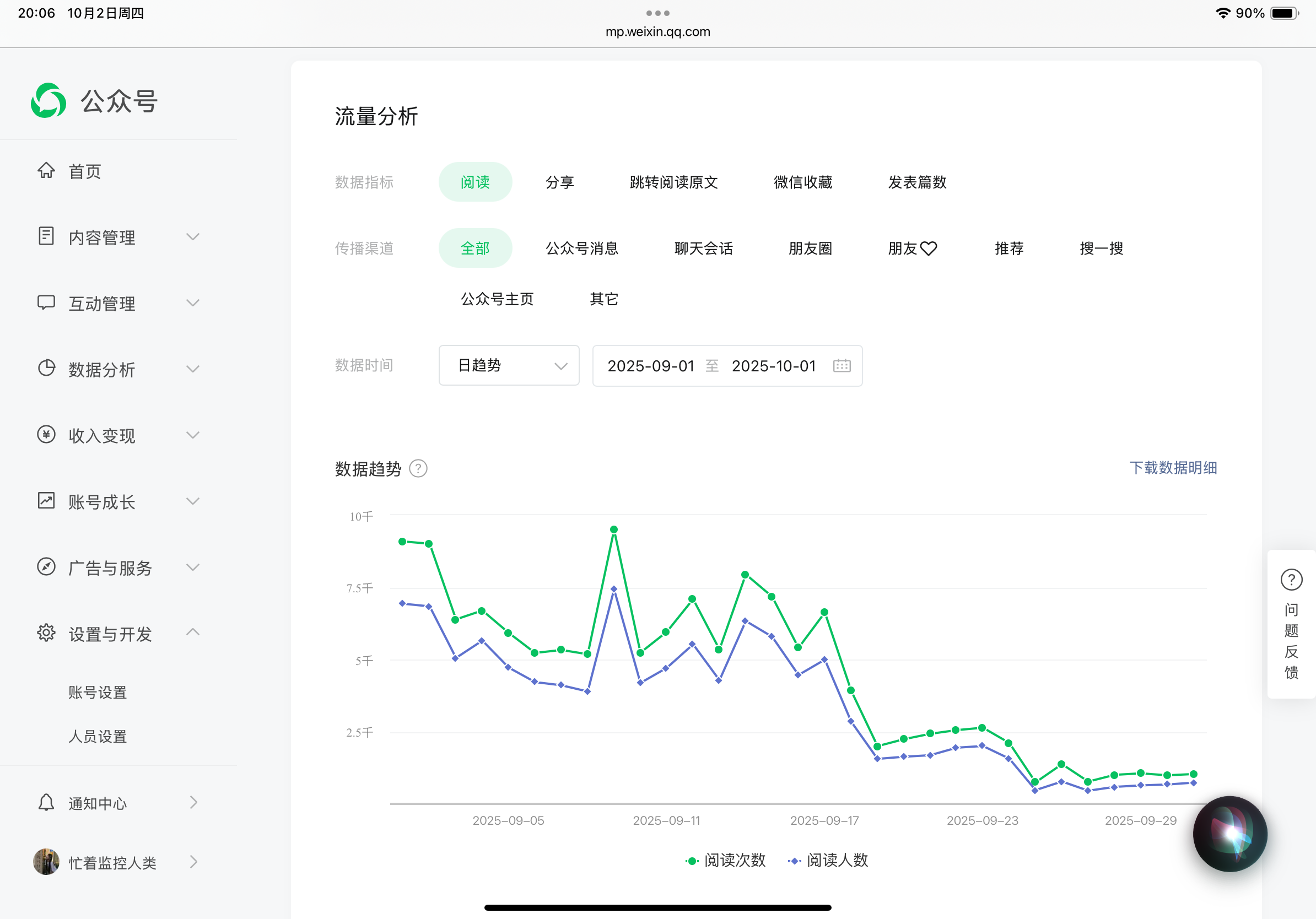Tap the Siri orb icon

coord(1230,834)
